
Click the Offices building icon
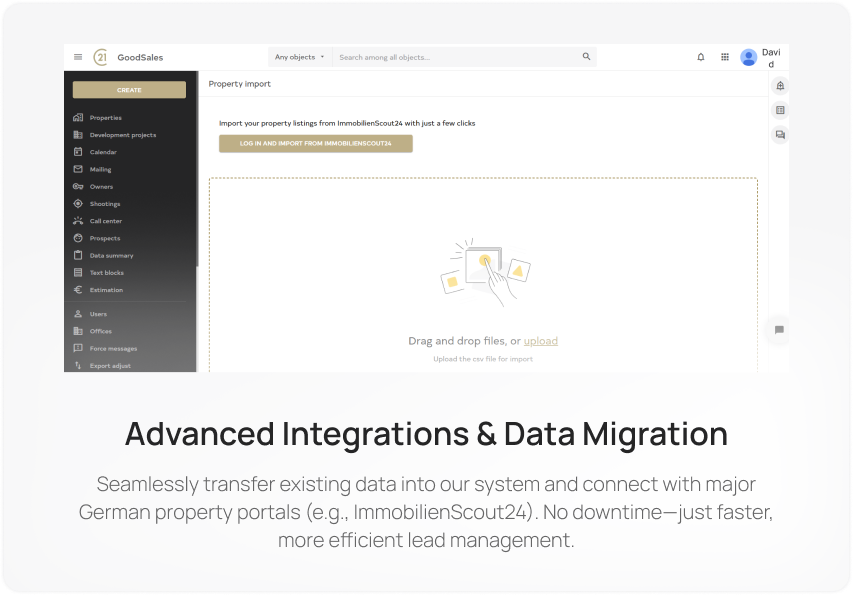[78, 331]
